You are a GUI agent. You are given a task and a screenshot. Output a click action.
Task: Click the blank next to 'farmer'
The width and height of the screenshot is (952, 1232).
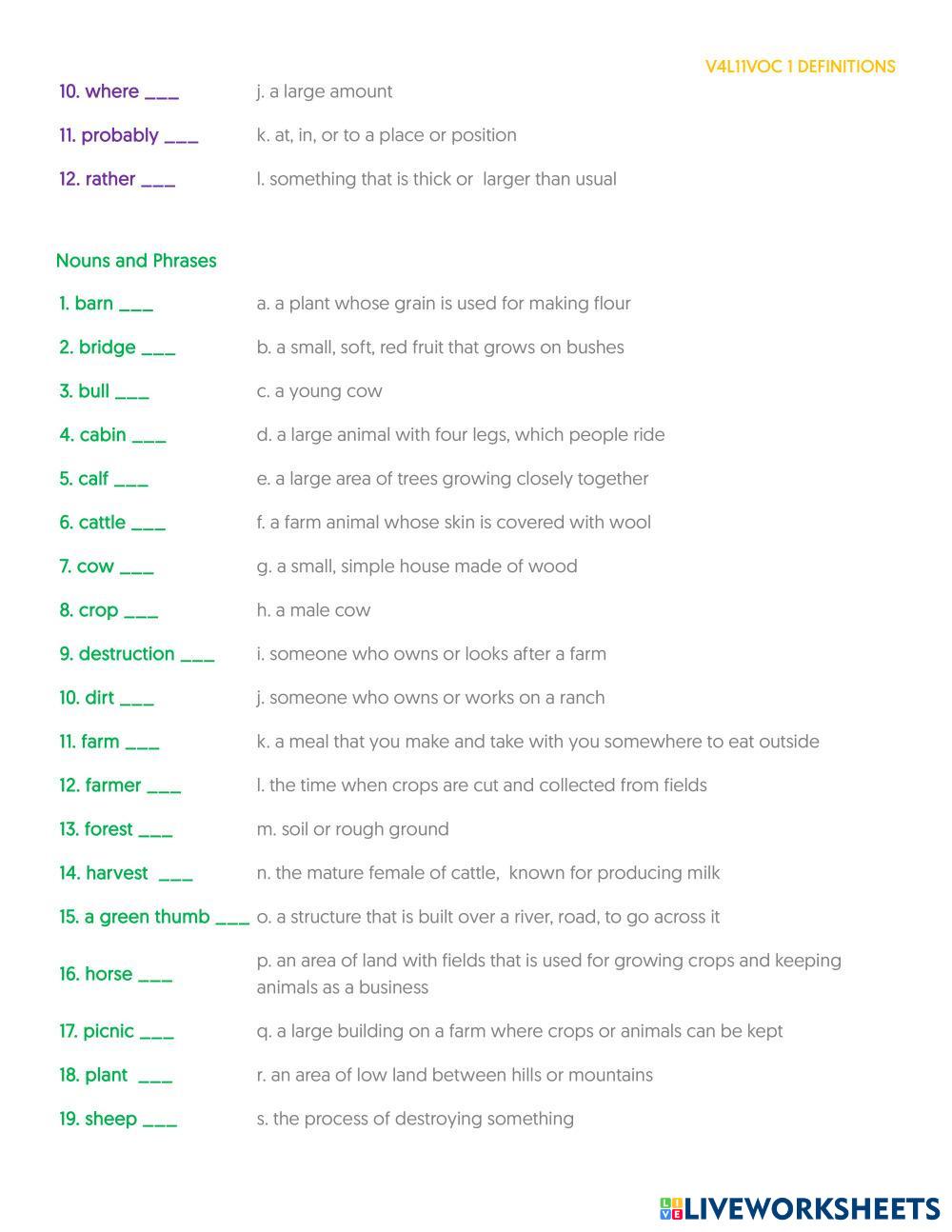[x=164, y=786]
